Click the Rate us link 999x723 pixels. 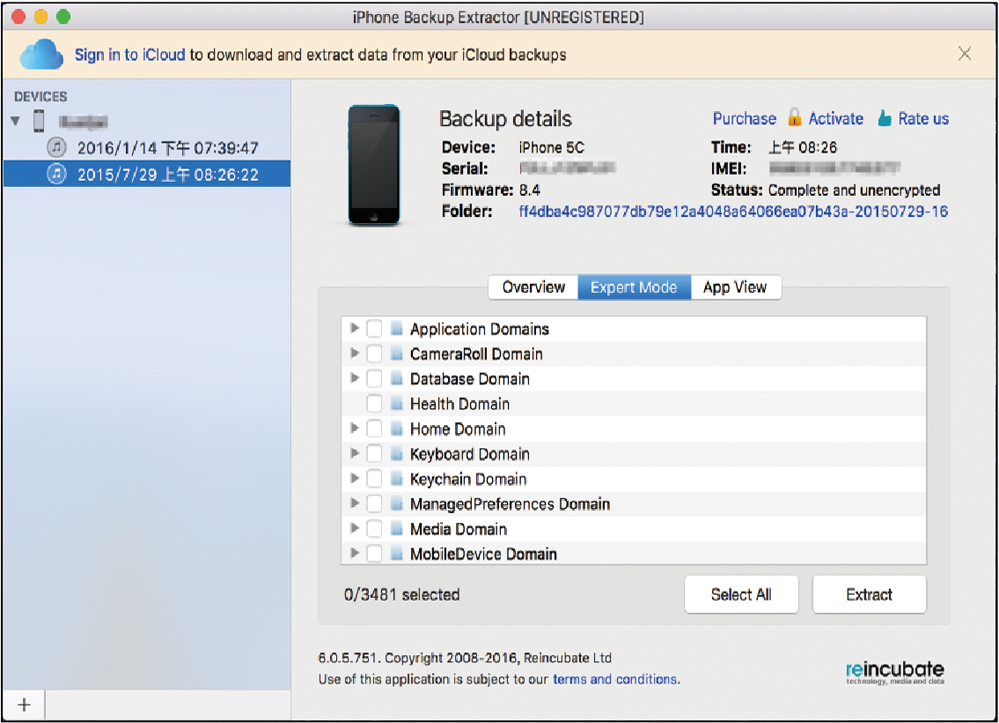click(x=923, y=118)
